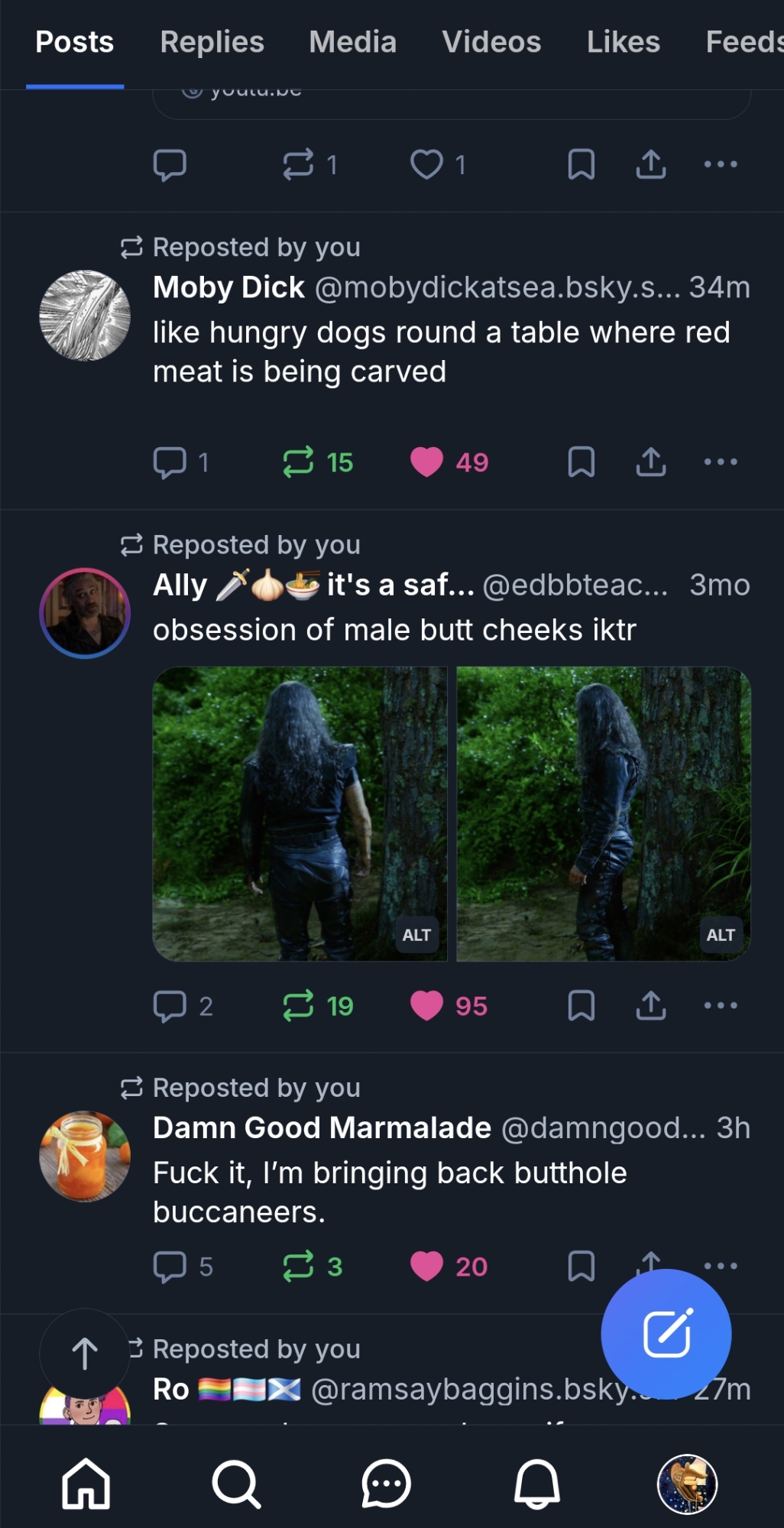This screenshot has height=1528, width=784.
Task: Open the Home feed icon
Action: click(x=86, y=1484)
